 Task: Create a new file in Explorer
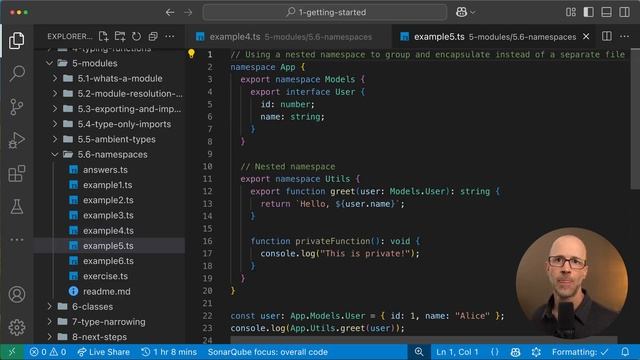(x=103, y=36)
